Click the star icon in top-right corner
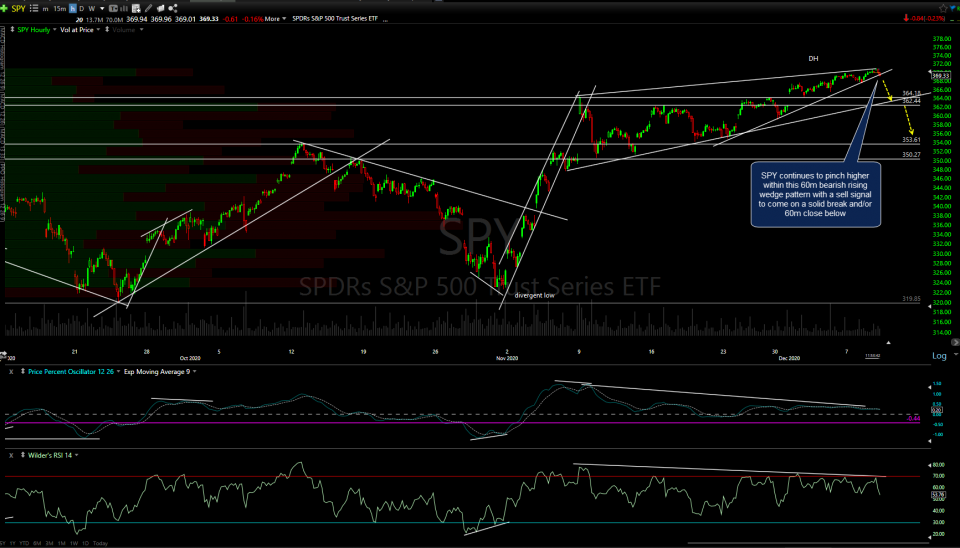Image resolution: width=960 pixels, height=548 pixels. (x=943, y=9)
